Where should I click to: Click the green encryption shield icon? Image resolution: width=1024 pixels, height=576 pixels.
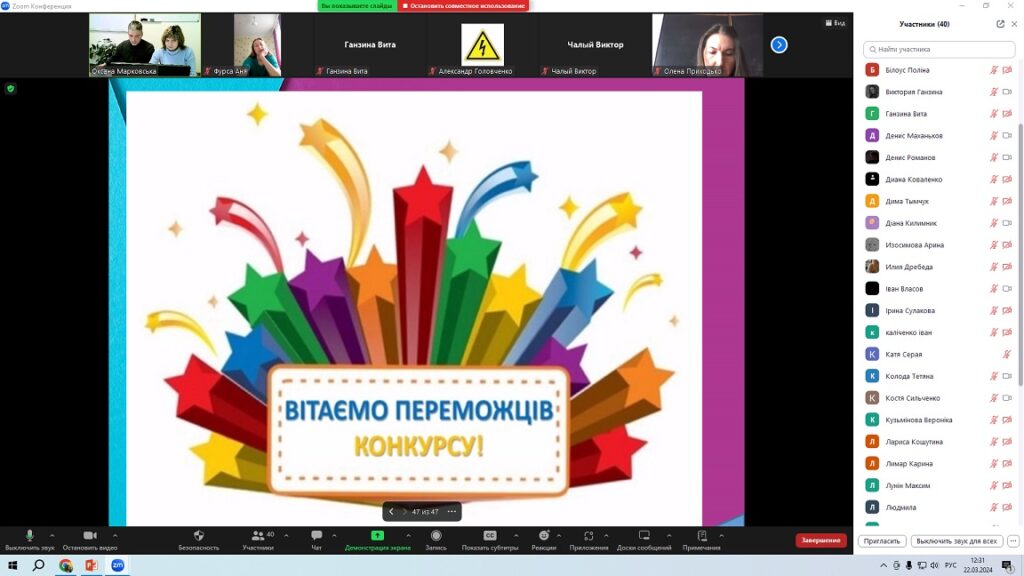[x=10, y=88]
